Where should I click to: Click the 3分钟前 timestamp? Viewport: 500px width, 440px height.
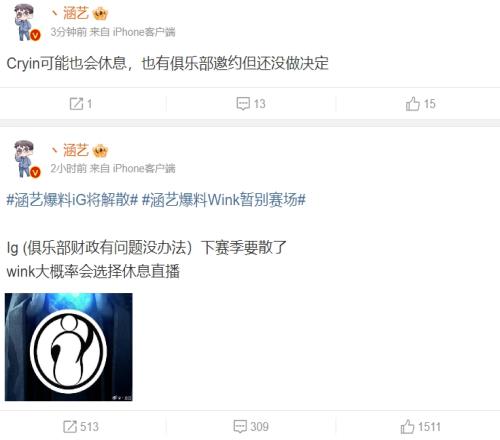click(69, 32)
